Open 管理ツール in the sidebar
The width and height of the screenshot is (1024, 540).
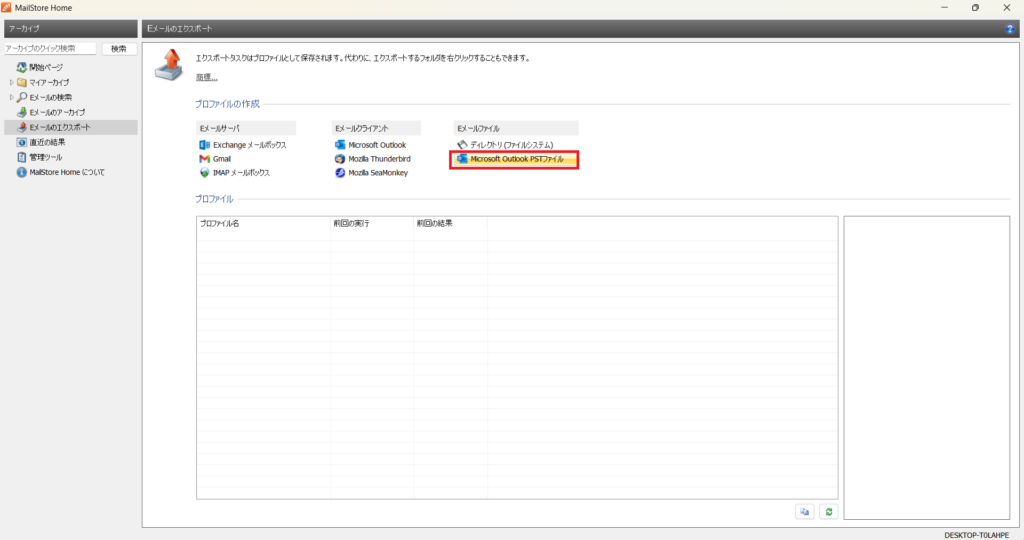(x=46, y=157)
